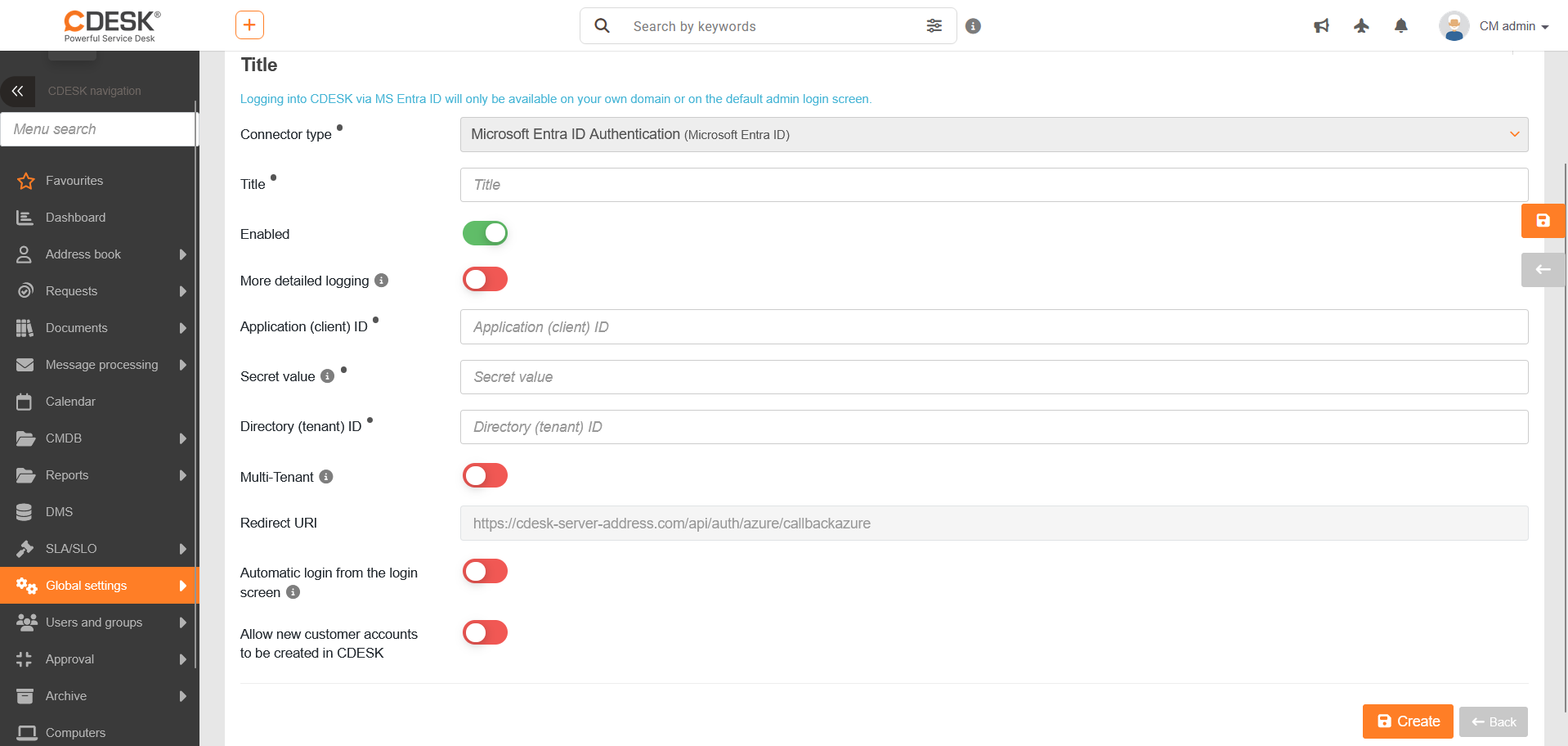Image resolution: width=1568 pixels, height=746 pixels.
Task: Click the info icon beside search bar
Action: tap(973, 26)
